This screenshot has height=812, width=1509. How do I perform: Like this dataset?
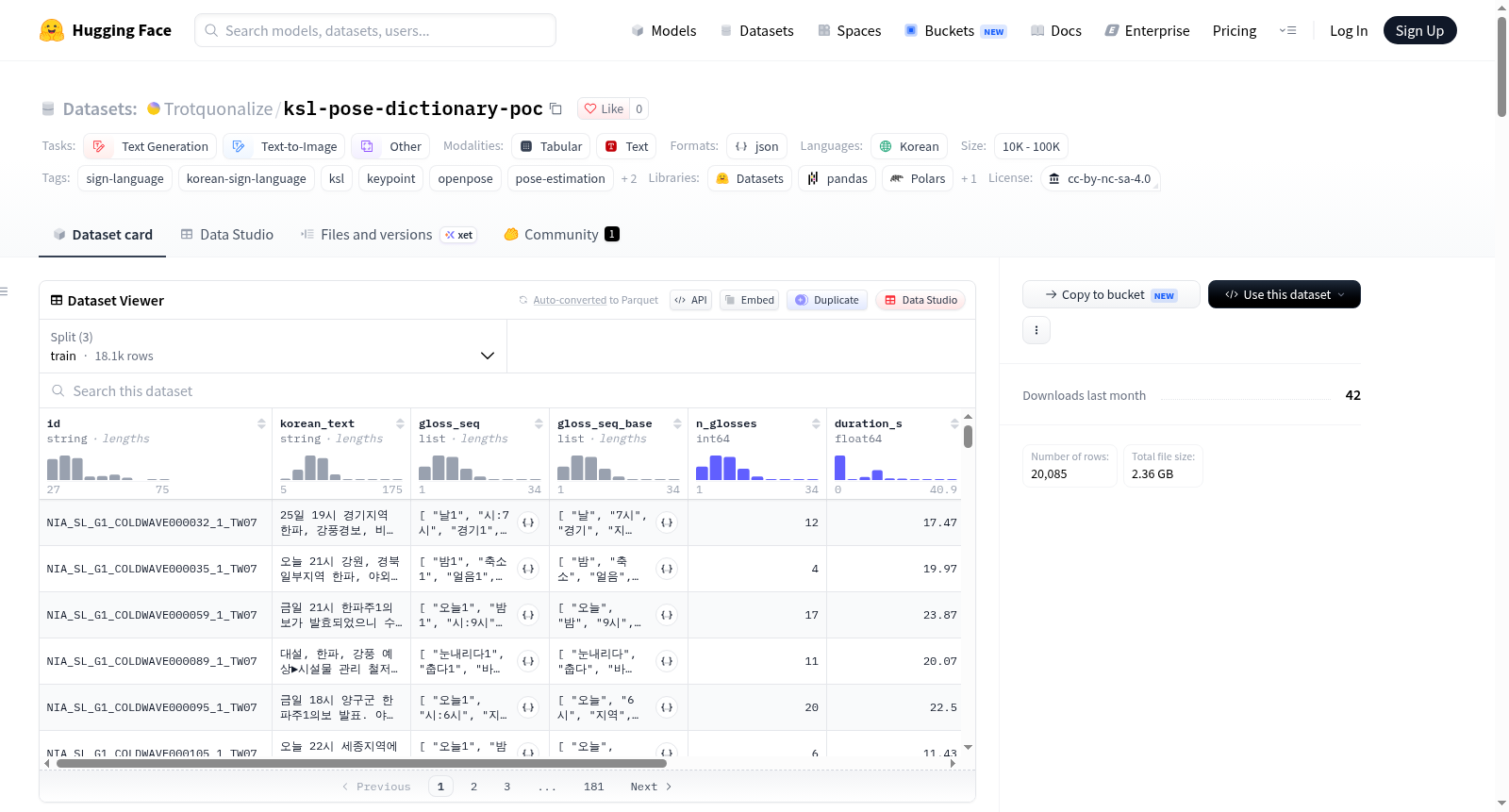pos(604,109)
